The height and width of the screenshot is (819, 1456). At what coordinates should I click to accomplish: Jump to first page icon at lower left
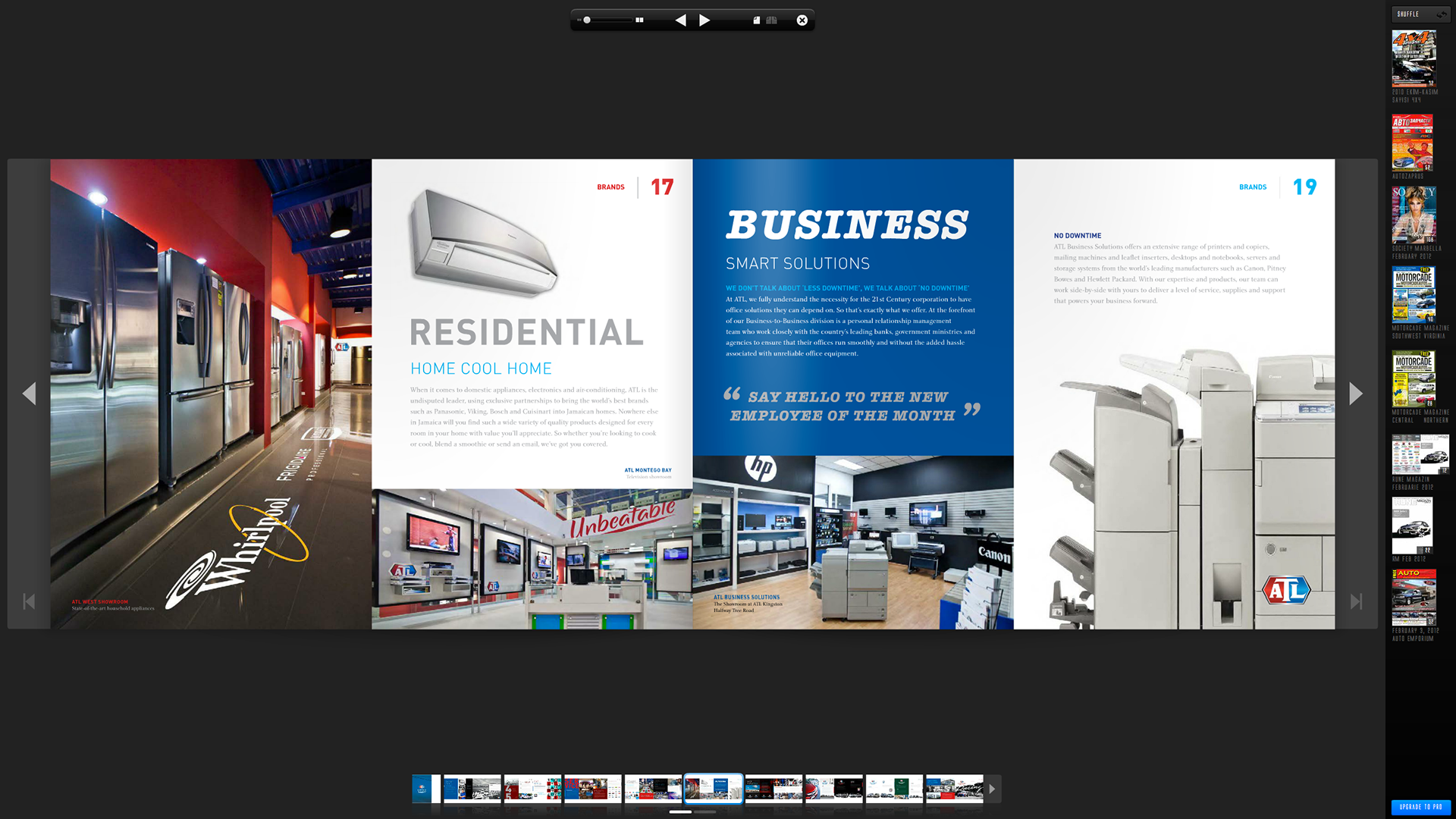(29, 601)
